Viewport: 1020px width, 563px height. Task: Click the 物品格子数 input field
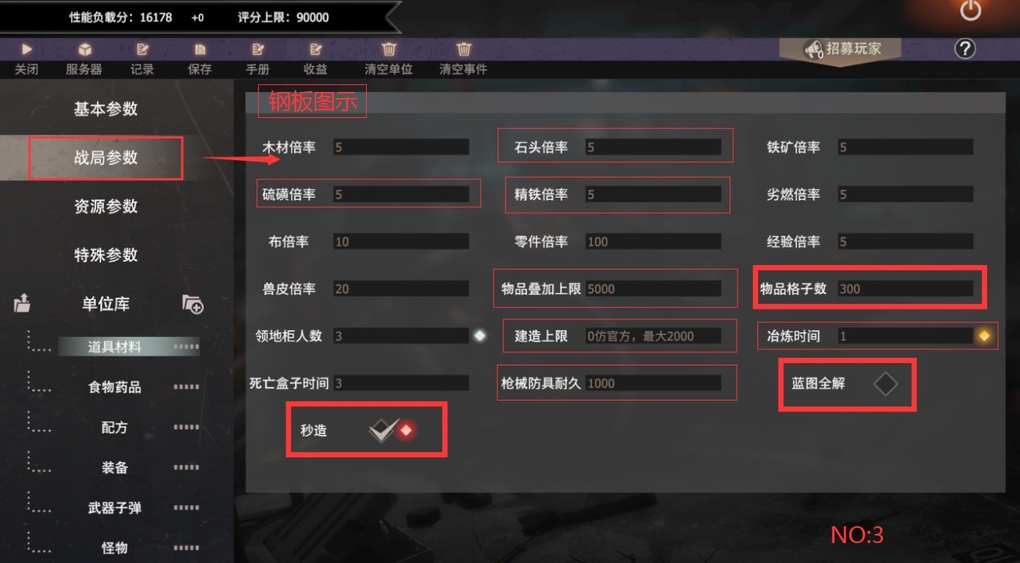coord(905,288)
